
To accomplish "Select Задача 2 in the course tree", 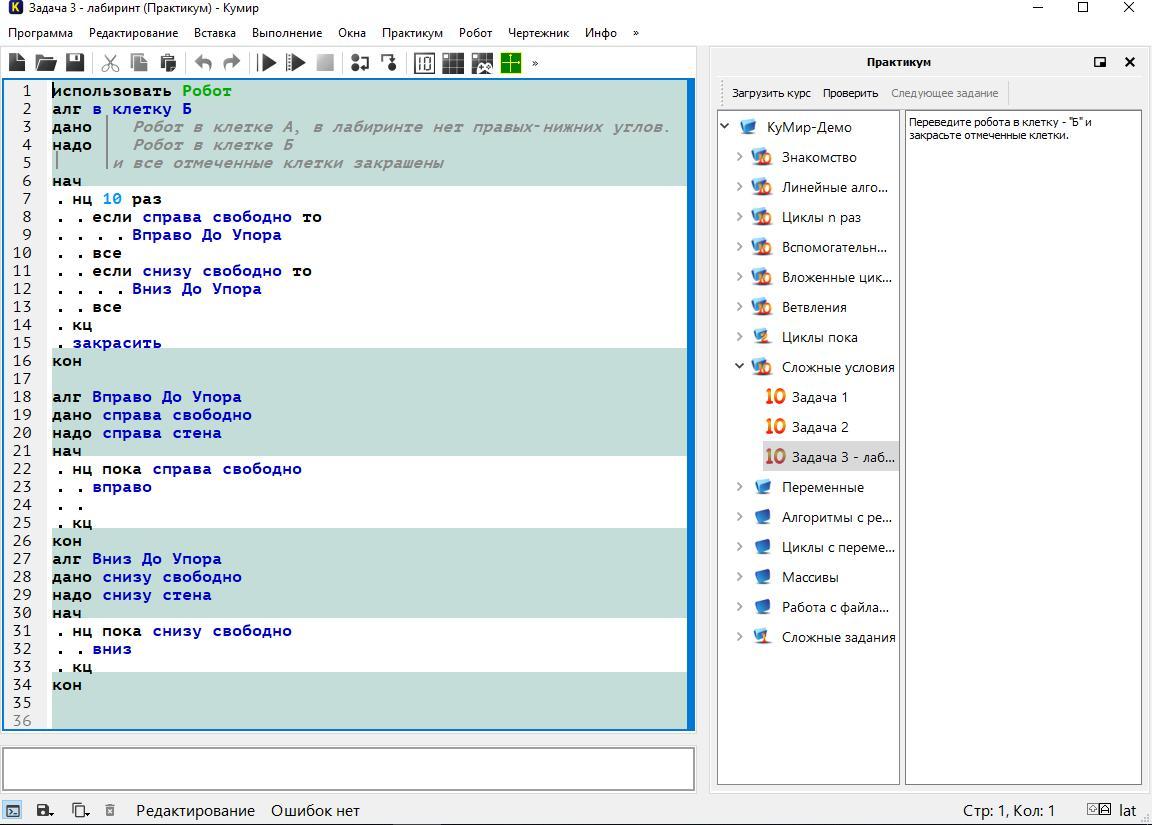I will tap(819, 427).
